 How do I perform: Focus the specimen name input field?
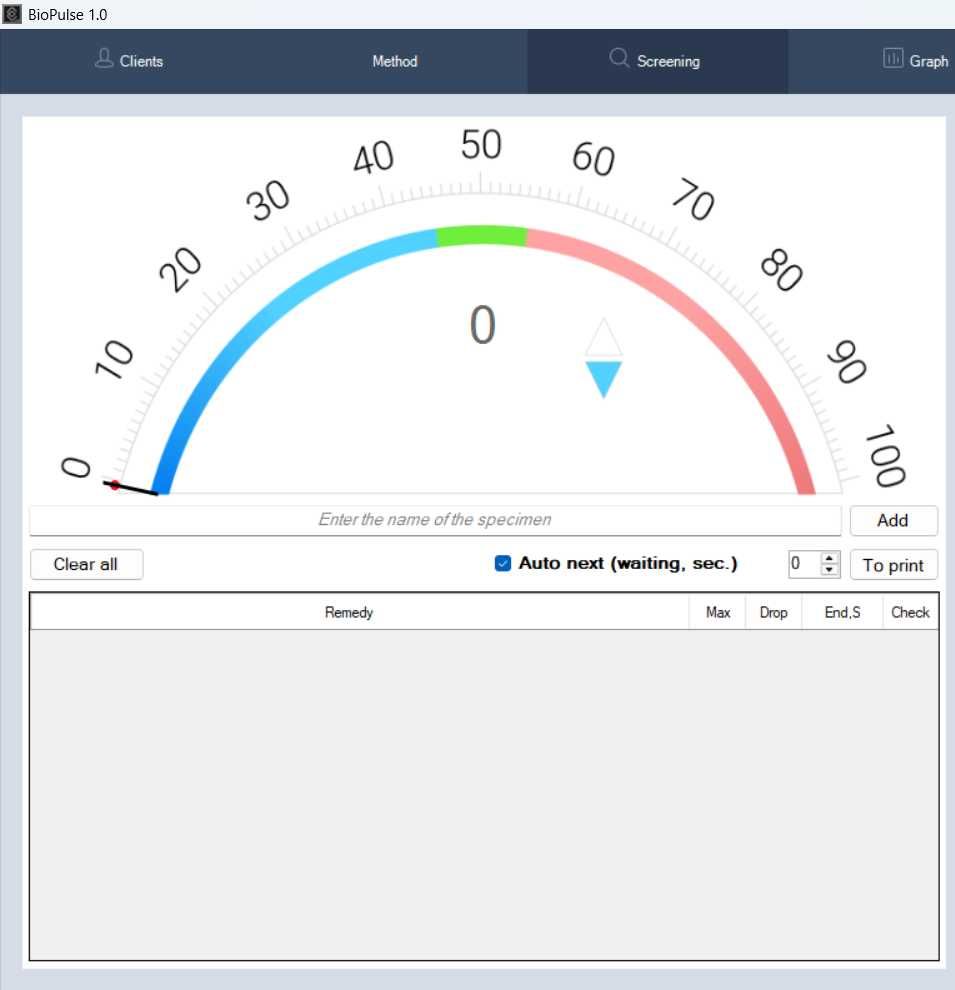[435, 520]
